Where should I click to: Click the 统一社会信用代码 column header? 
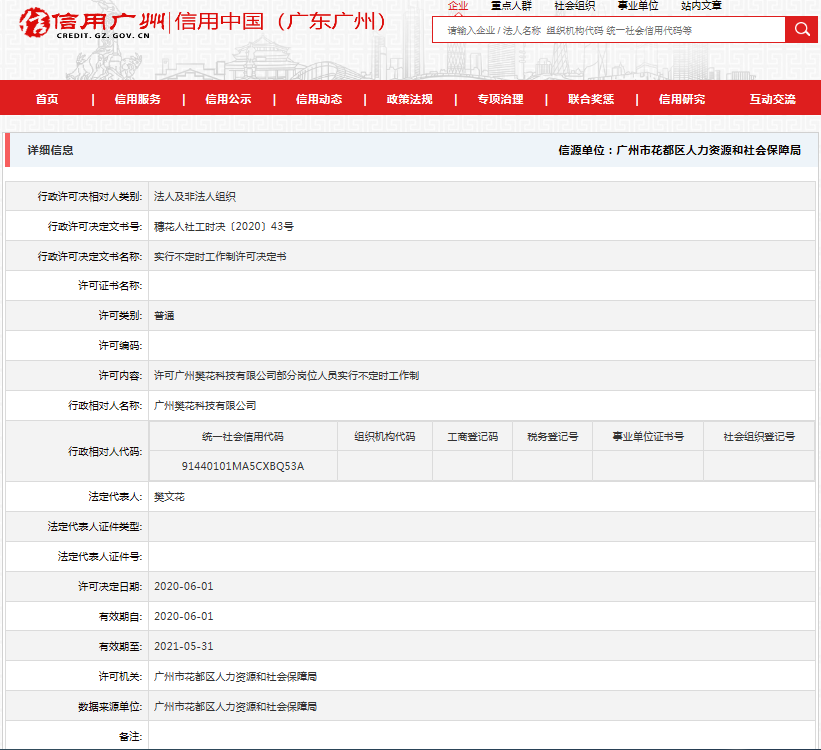[x=243, y=437]
